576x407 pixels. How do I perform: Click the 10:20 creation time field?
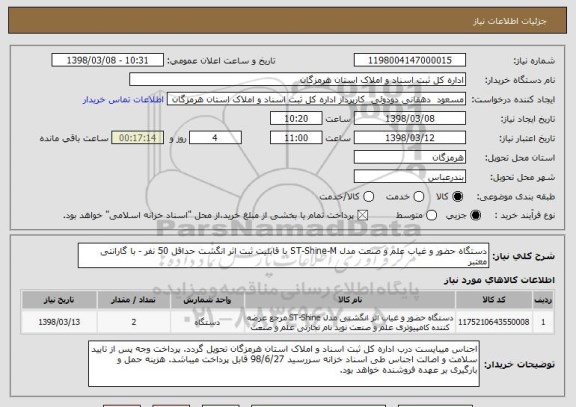click(296, 118)
